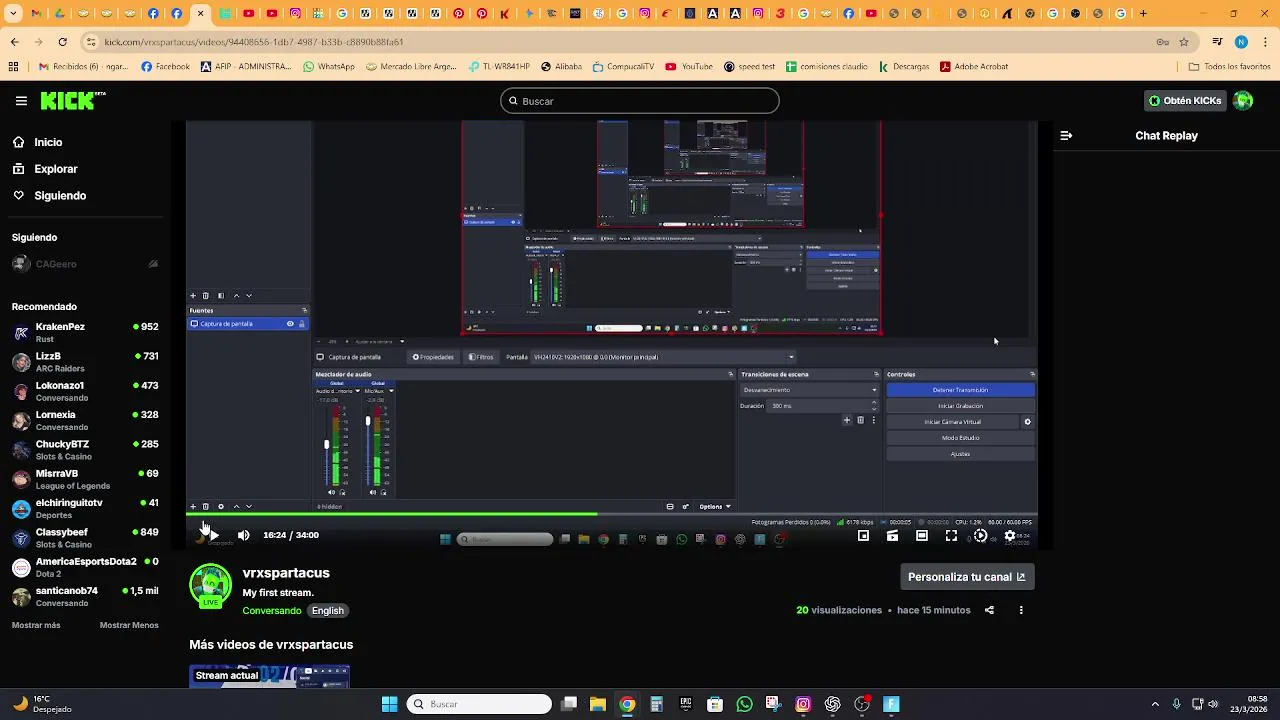
Task: Open the Chrome profile N icon
Action: [x=1241, y=42]
